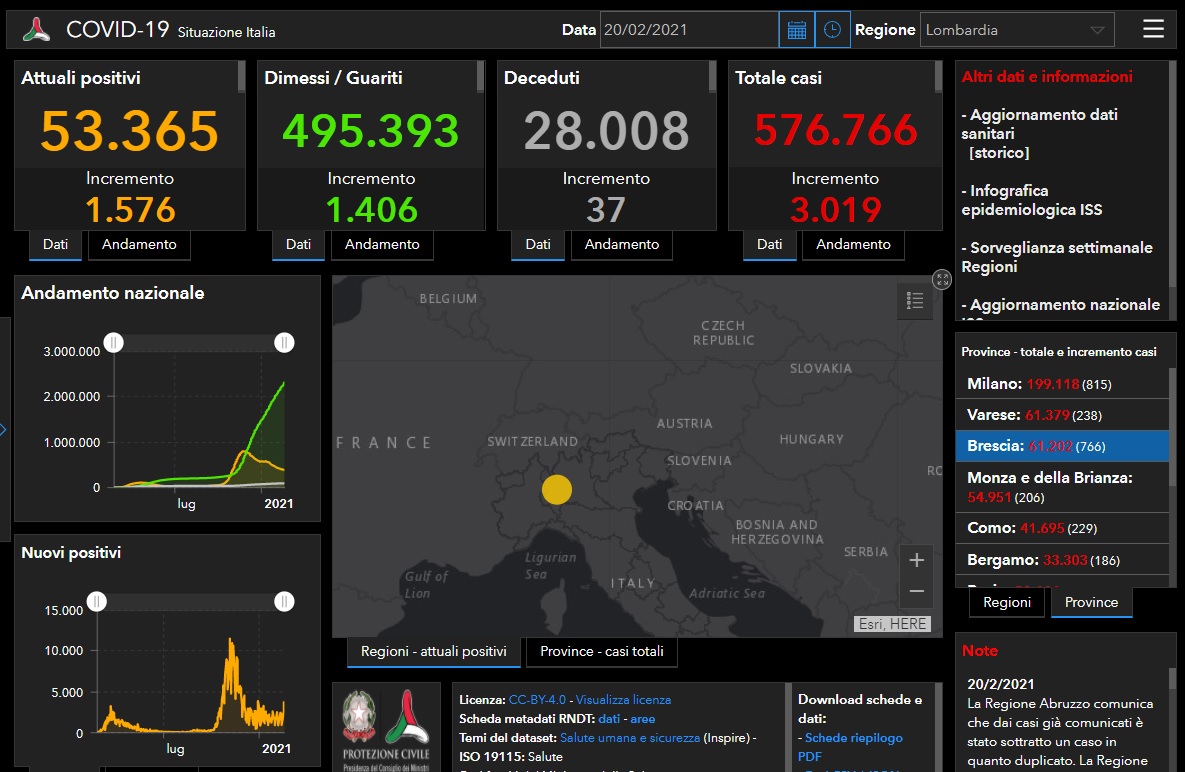Click right slider handle on Nuovi positivi chart

[x=285, y=601]
